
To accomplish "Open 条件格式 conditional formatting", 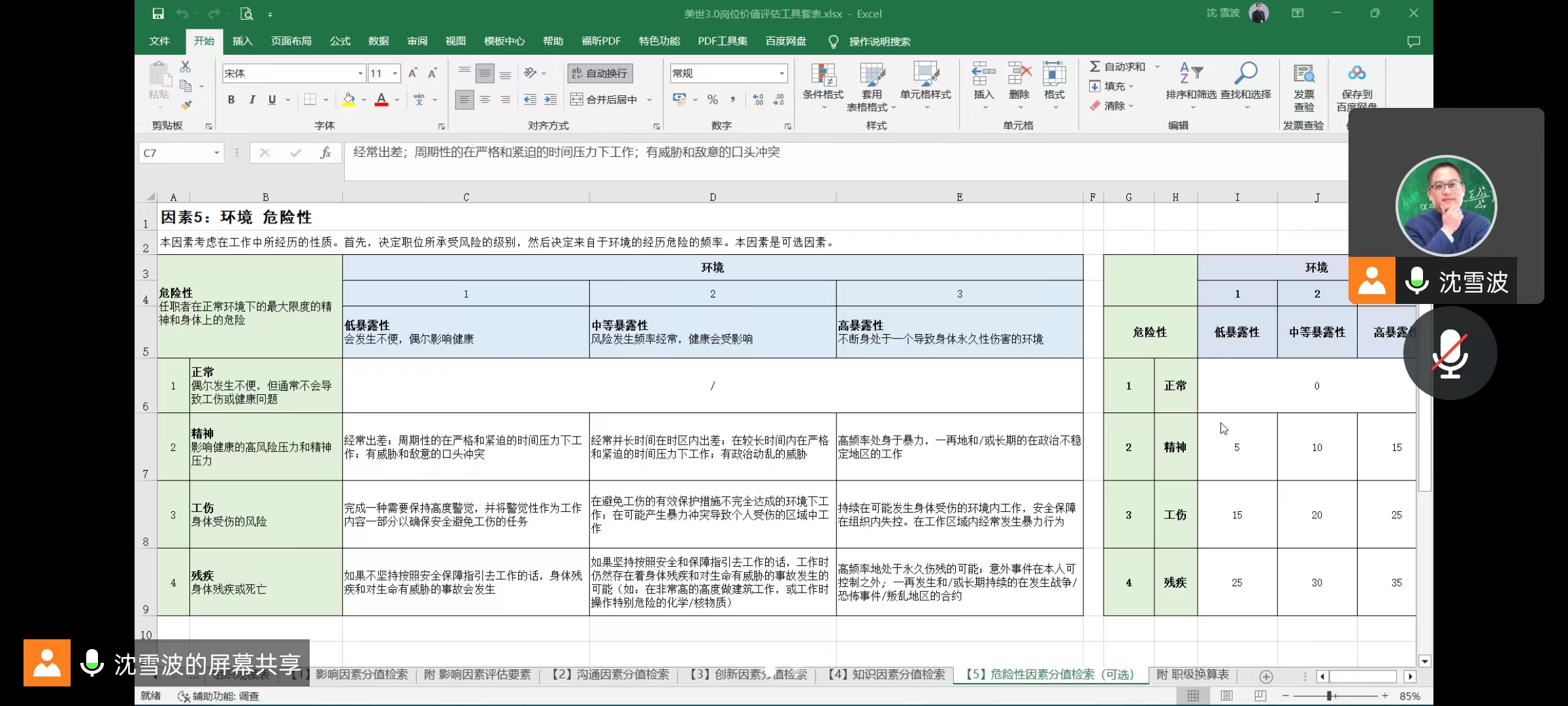I will (x=823, y=86).
